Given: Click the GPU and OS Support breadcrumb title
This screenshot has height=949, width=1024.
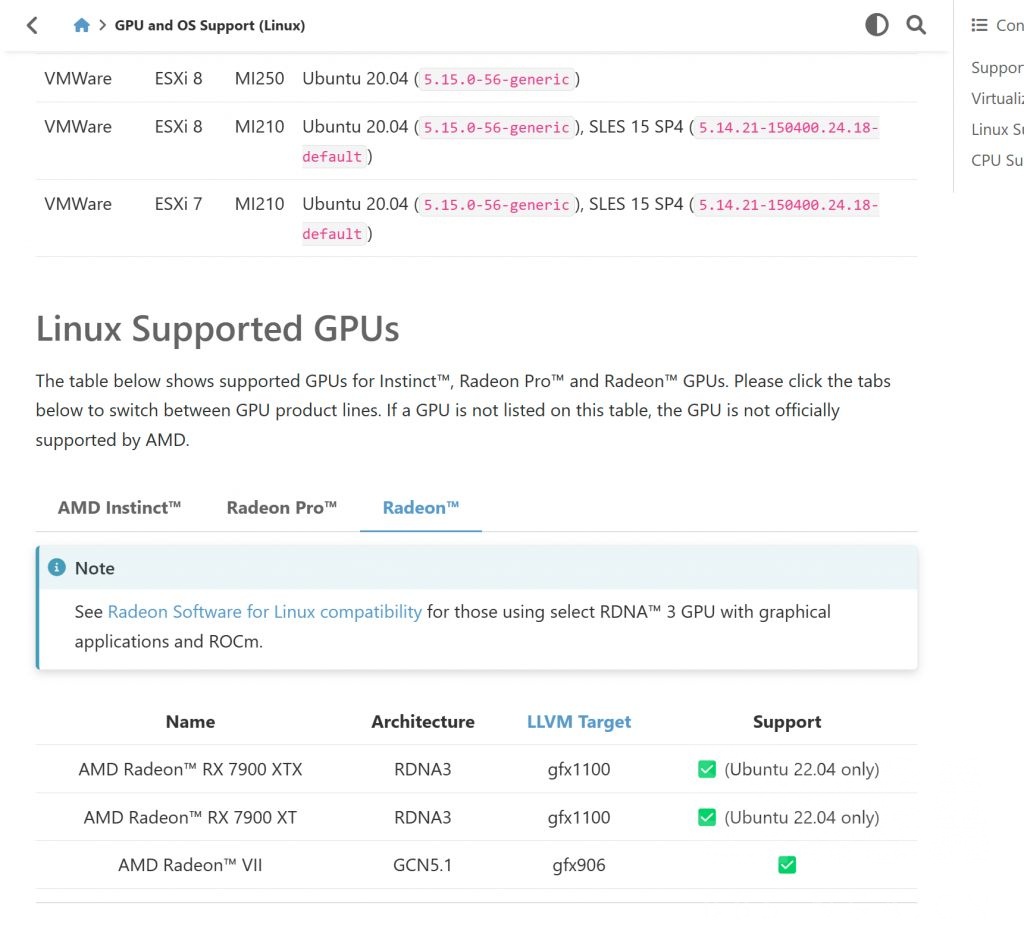Looking at the screenshot, I should pyautogui.click(x=210, y=25).
